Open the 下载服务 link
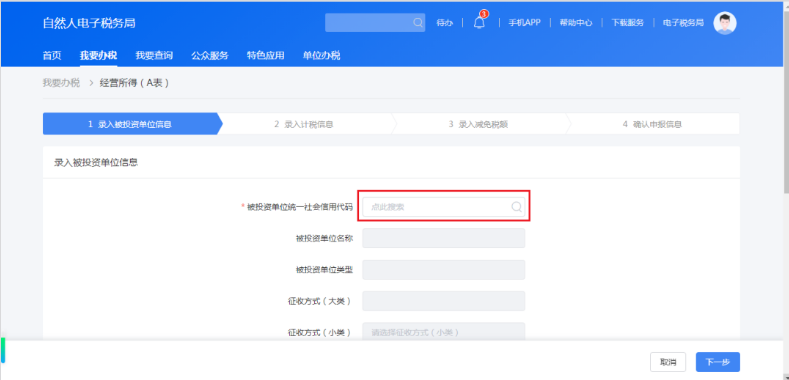 pyautogui.click(x=627, y=23)
